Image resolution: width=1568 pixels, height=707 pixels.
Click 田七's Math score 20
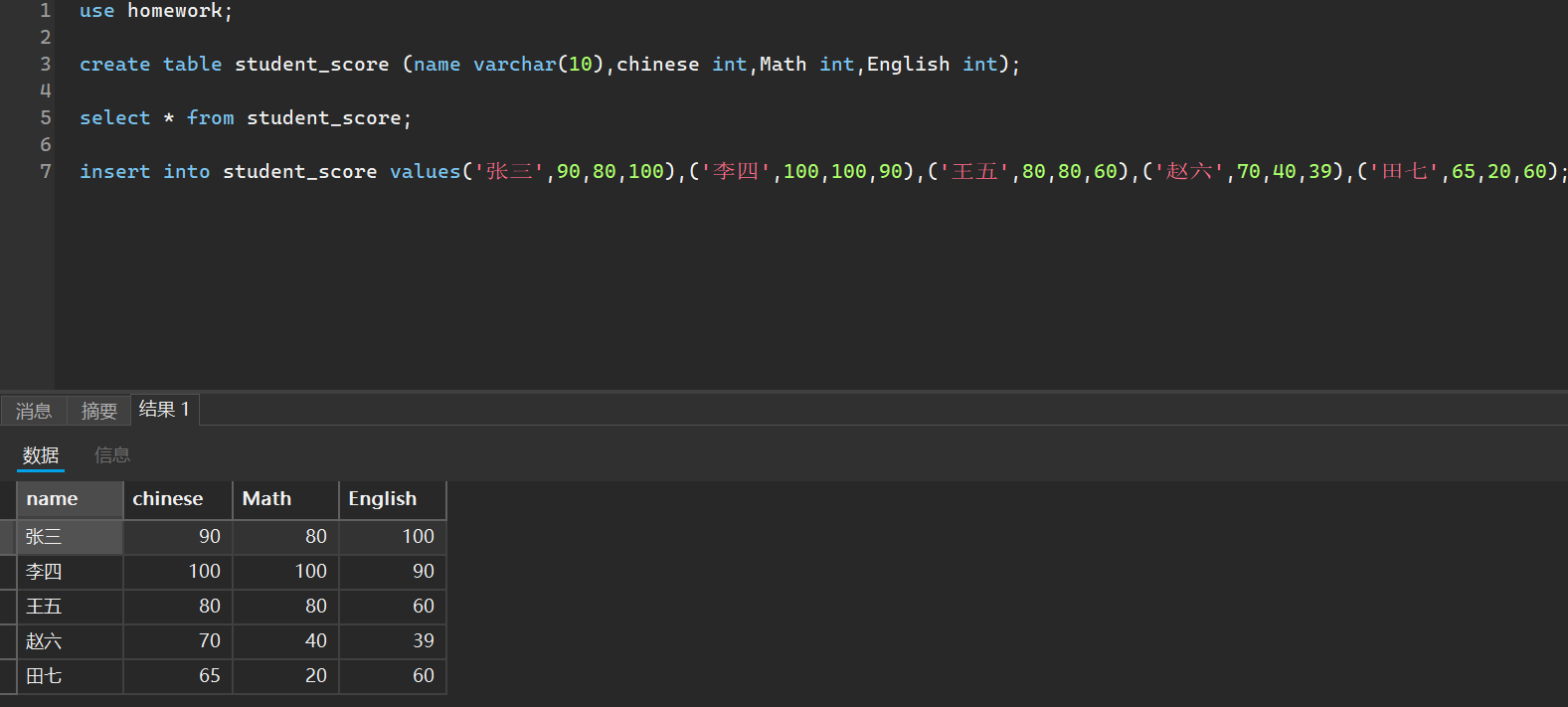pos(286,676)
